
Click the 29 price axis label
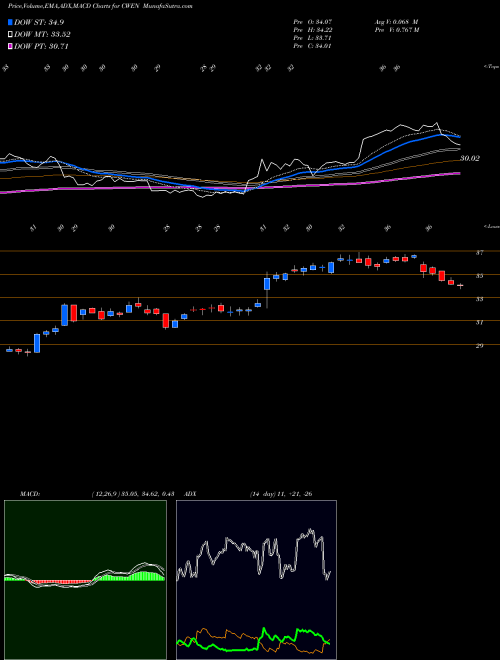480,346
